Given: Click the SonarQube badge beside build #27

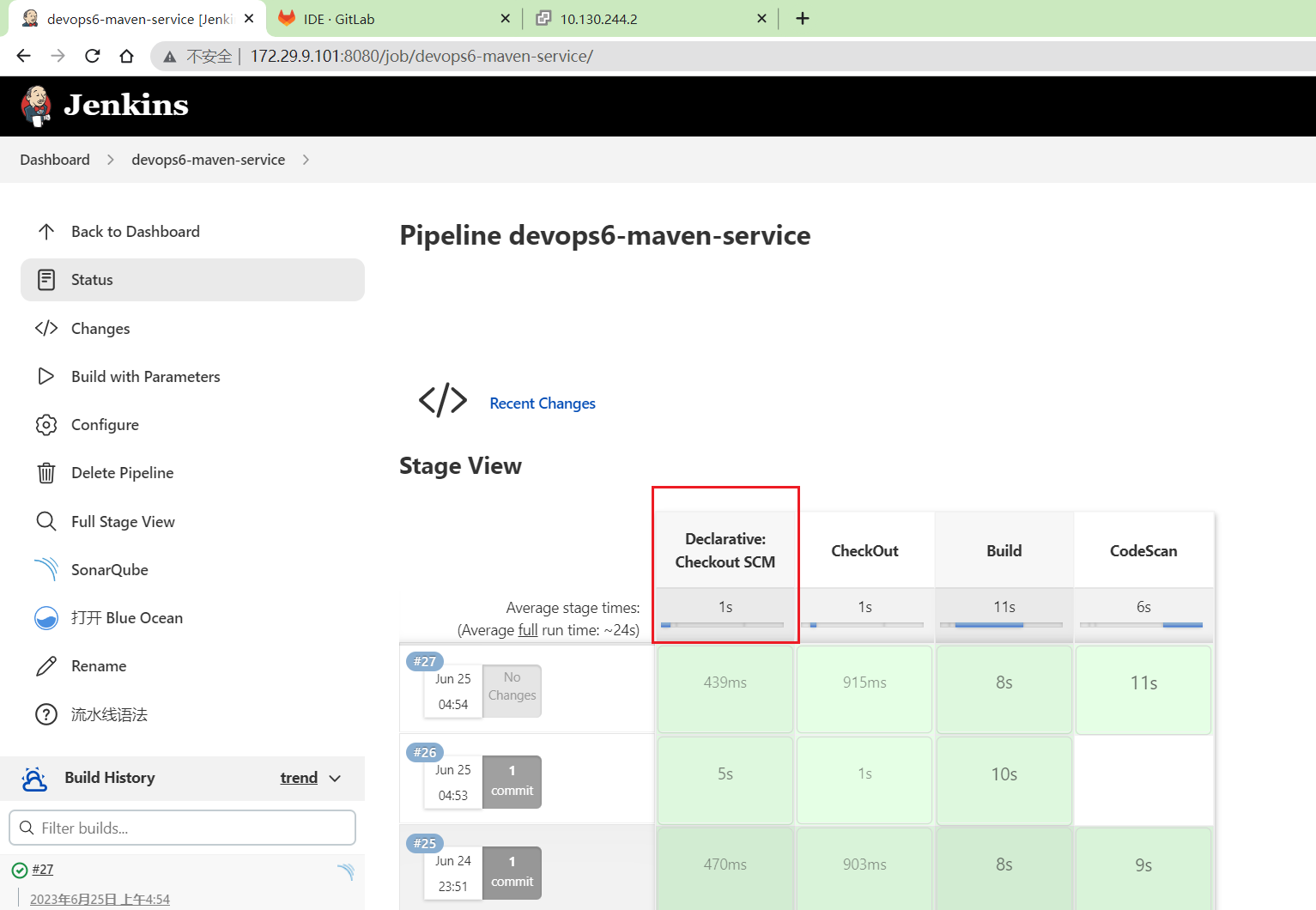Looking at the screenshot, I should coord(346,871).
